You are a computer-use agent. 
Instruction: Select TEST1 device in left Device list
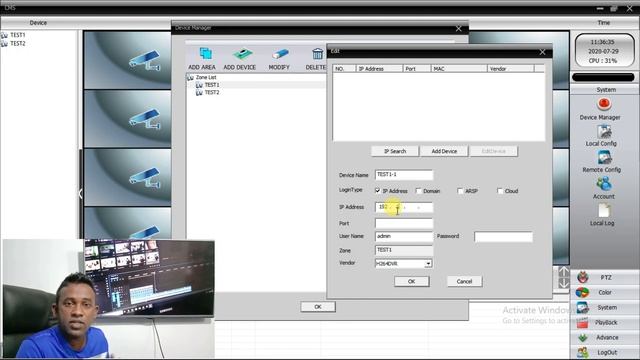pos(18,35)
